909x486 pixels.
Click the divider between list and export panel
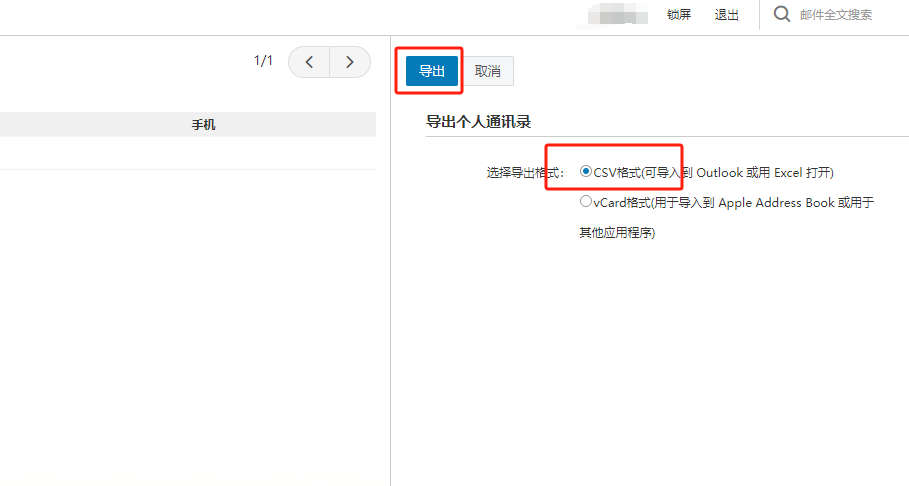pyautogui.click(x=390, y=300)
